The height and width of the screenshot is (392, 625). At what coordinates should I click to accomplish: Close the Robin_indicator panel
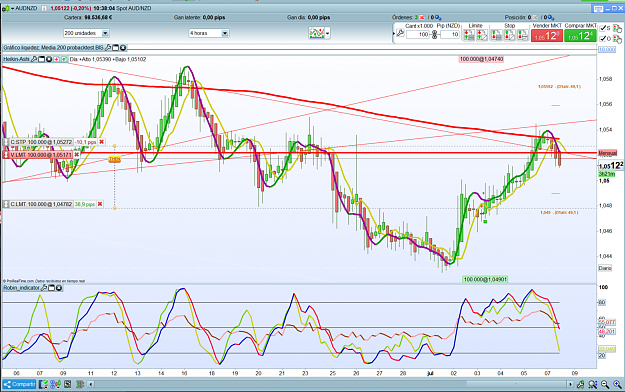(59, 288)
